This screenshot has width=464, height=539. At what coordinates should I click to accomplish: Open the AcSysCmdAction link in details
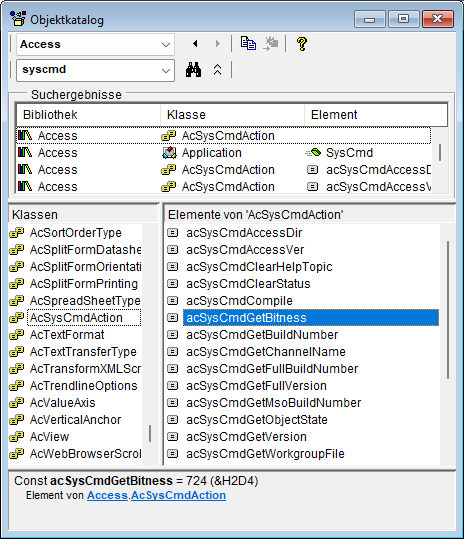click(x=178, y=495)
